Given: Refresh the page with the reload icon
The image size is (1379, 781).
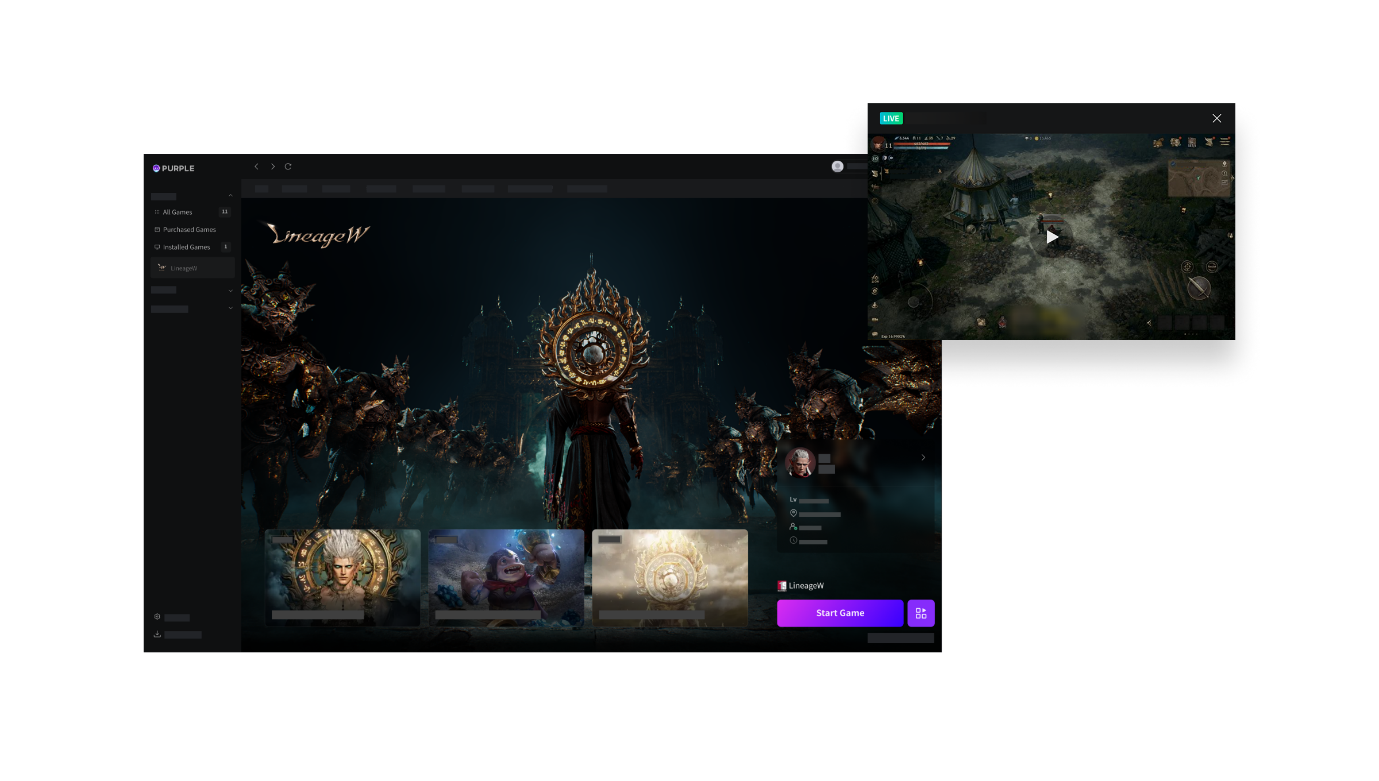Looking at the screenshot, I should pyautogui.click(x=288, y=167).
